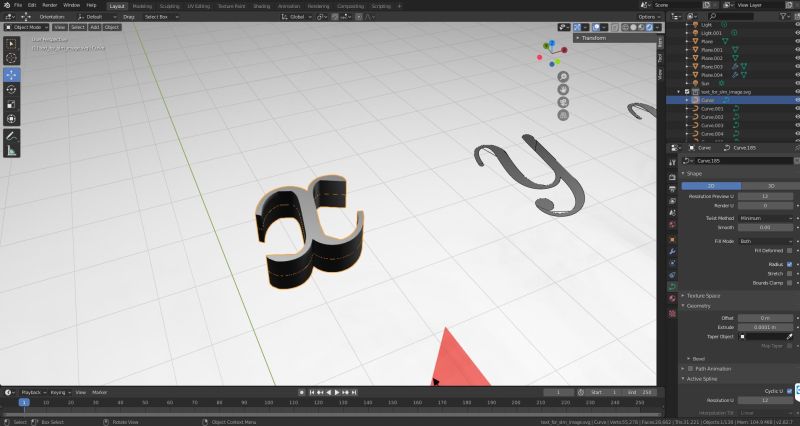Toggle the Radius checkbox

click(x=789, y=264)
